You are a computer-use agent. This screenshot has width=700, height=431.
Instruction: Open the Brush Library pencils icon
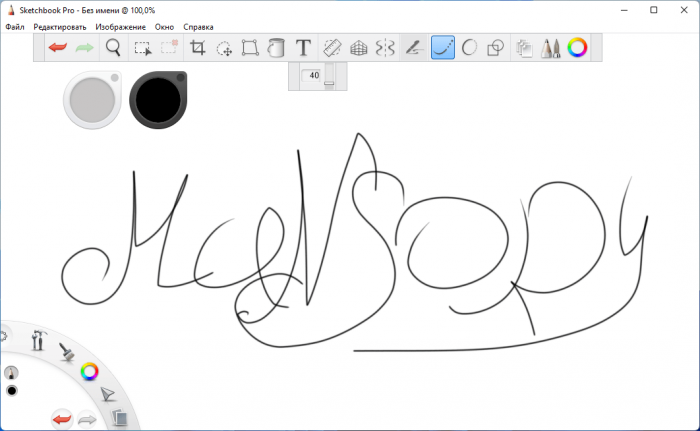[550, 47]
